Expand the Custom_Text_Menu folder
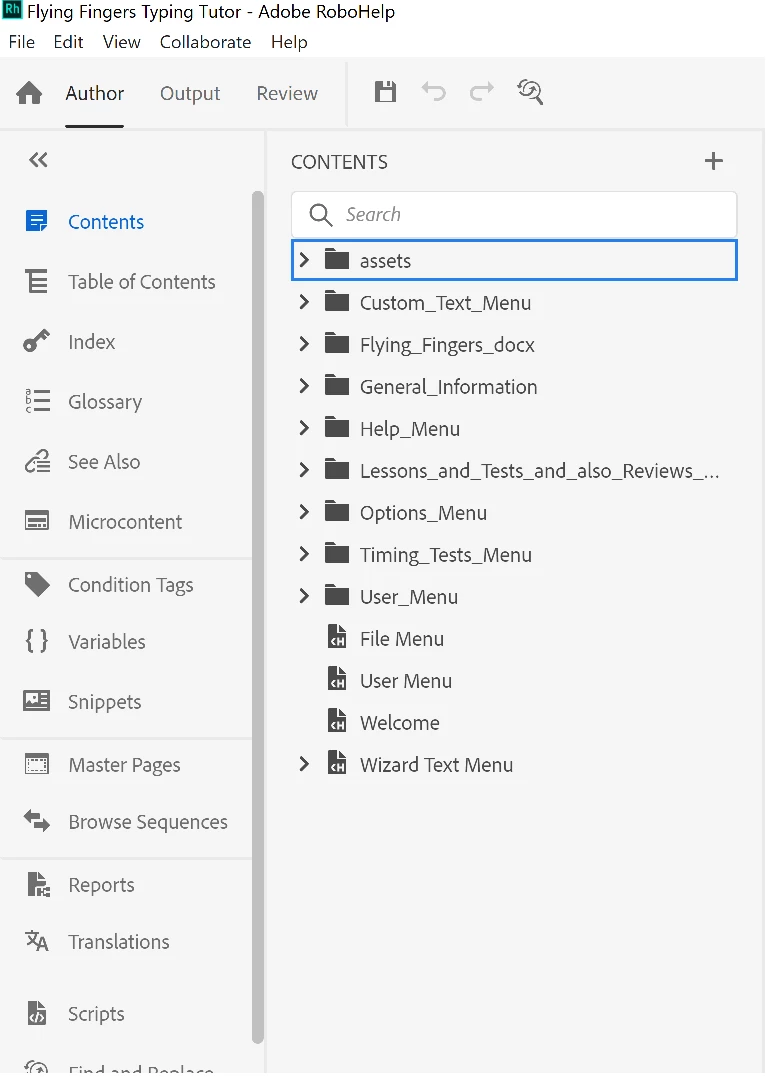Image resolution: width=766 pixels, height=1077 pixels. click(304, 302)
